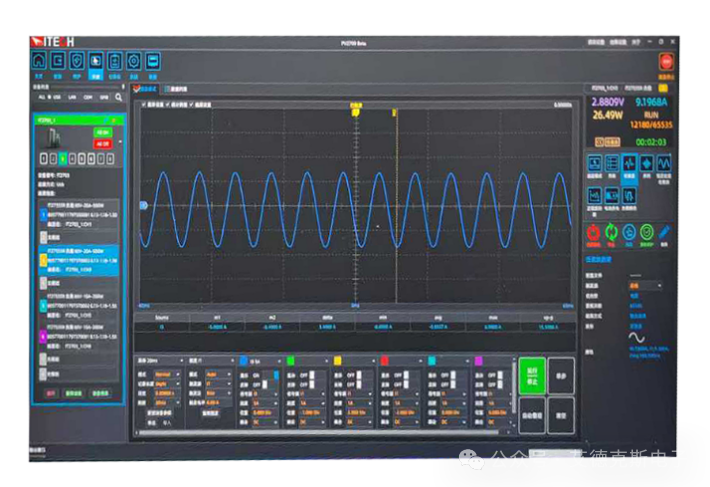
Task: Open the battery toolbar icon
Action: (115, 61)
